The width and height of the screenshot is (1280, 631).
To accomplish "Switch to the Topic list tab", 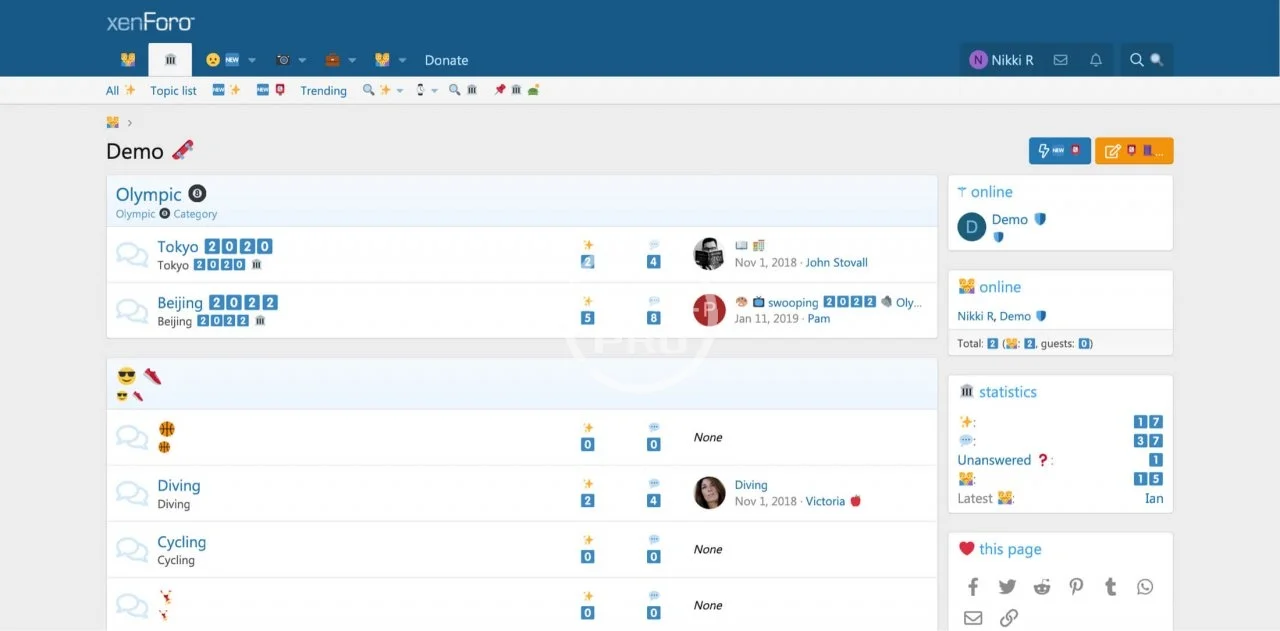I will [x=173, y=91].
